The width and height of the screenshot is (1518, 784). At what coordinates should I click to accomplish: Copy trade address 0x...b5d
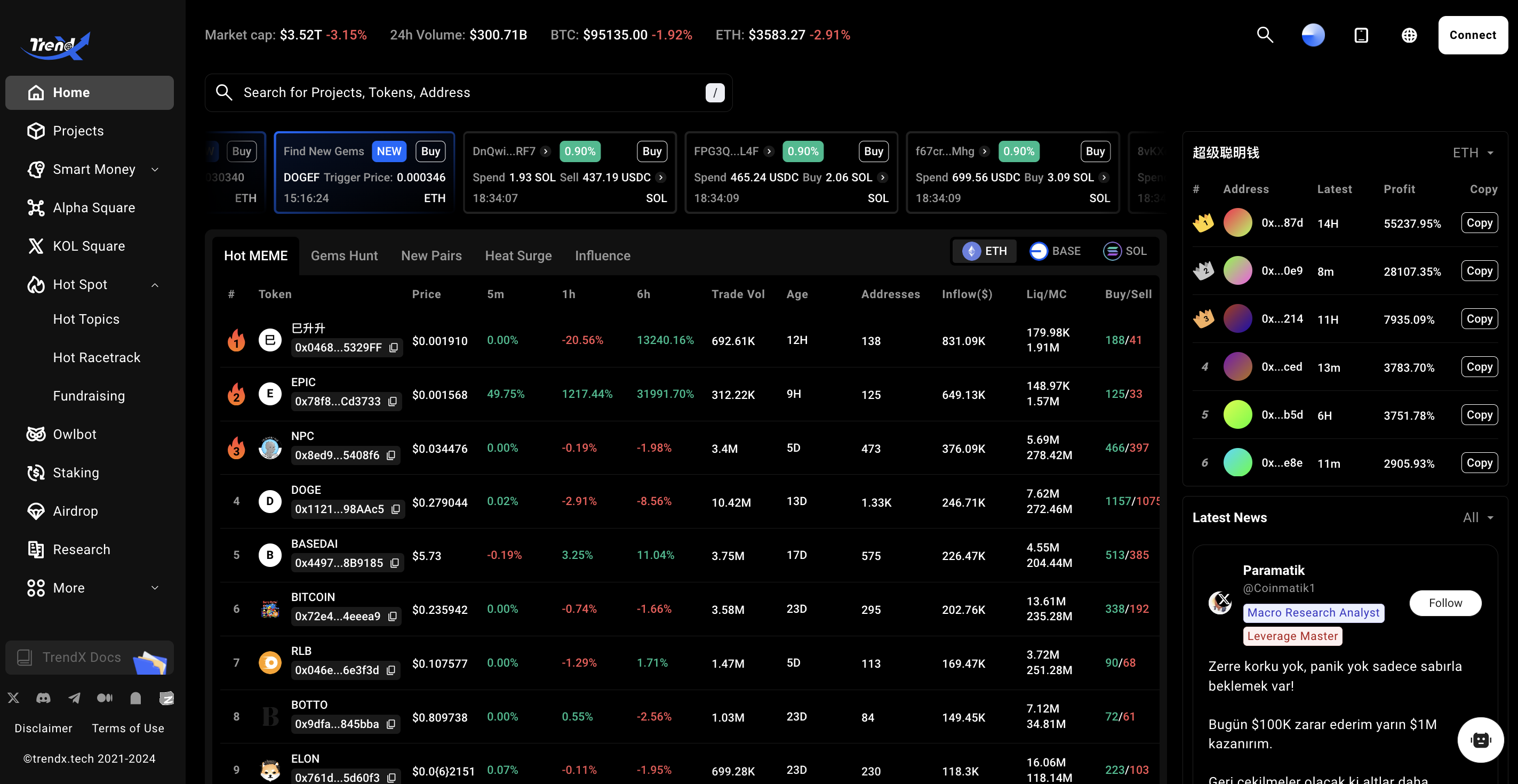pos(1479,415)
